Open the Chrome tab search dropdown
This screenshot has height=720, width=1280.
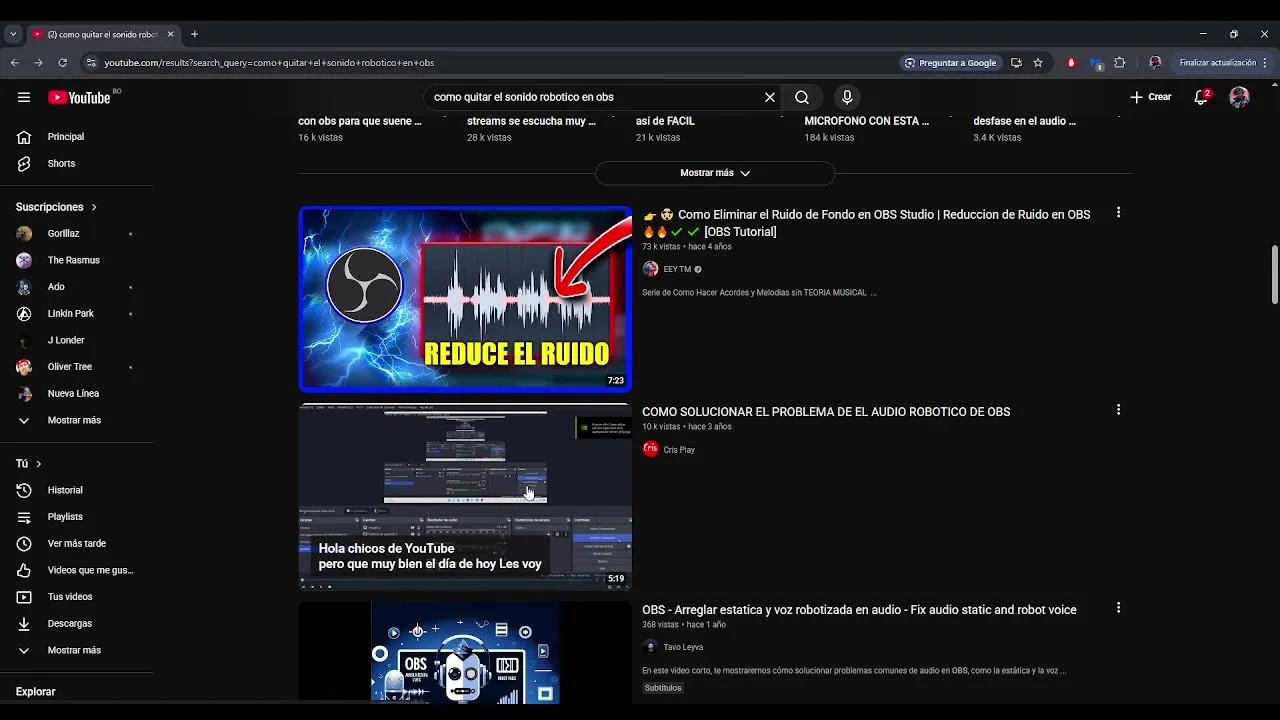[12, 34]
